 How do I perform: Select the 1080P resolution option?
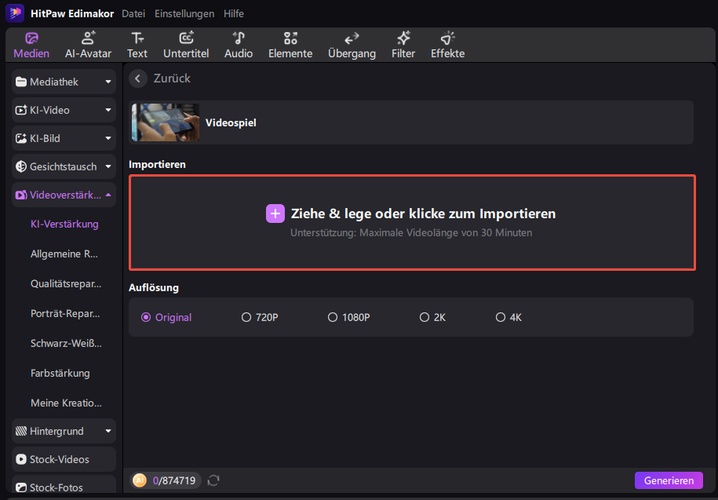(x=348, y=317)
